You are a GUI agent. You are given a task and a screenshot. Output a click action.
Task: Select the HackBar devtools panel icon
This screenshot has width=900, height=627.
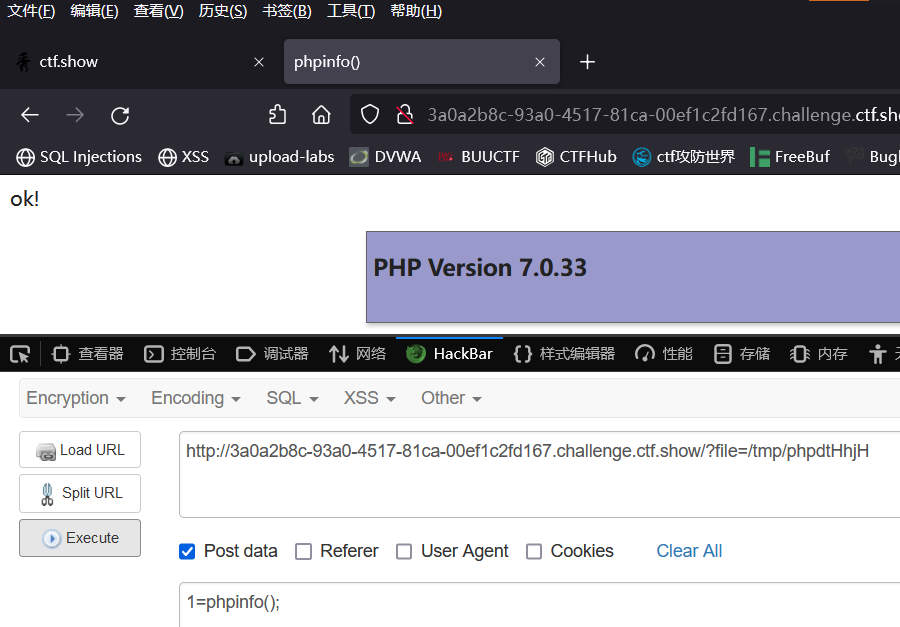(414, 353)
